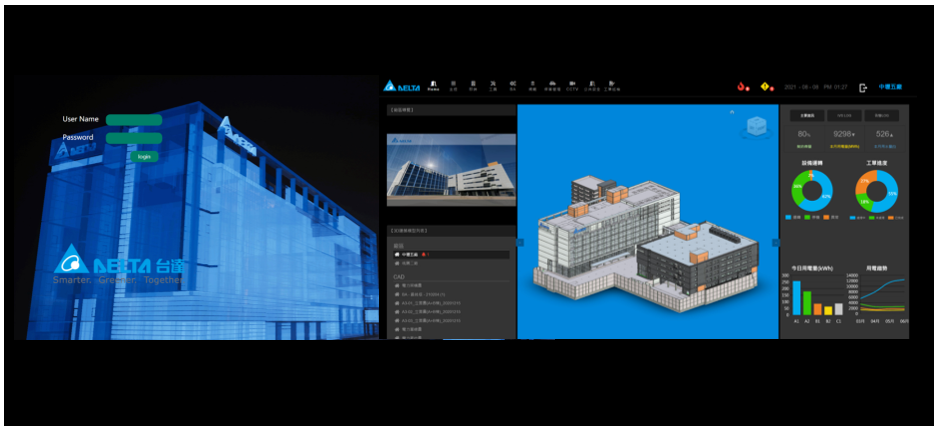
Task: Open the nav item between Home and BA, middle one
Action: pyautogui.click(x=473, y=86)
